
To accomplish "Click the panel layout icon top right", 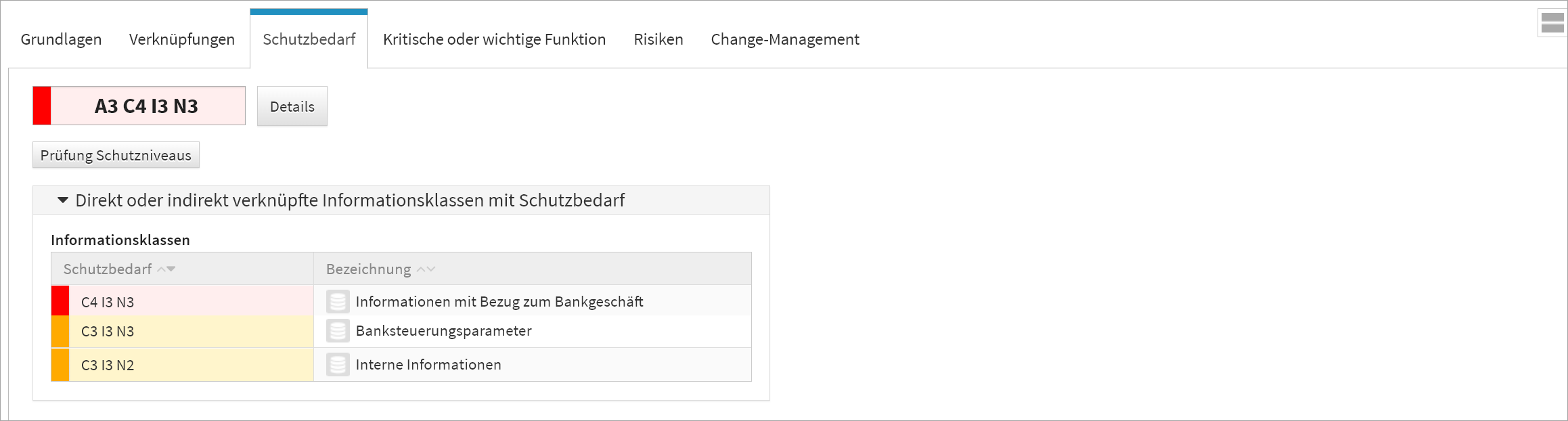I will point(1552,23).
